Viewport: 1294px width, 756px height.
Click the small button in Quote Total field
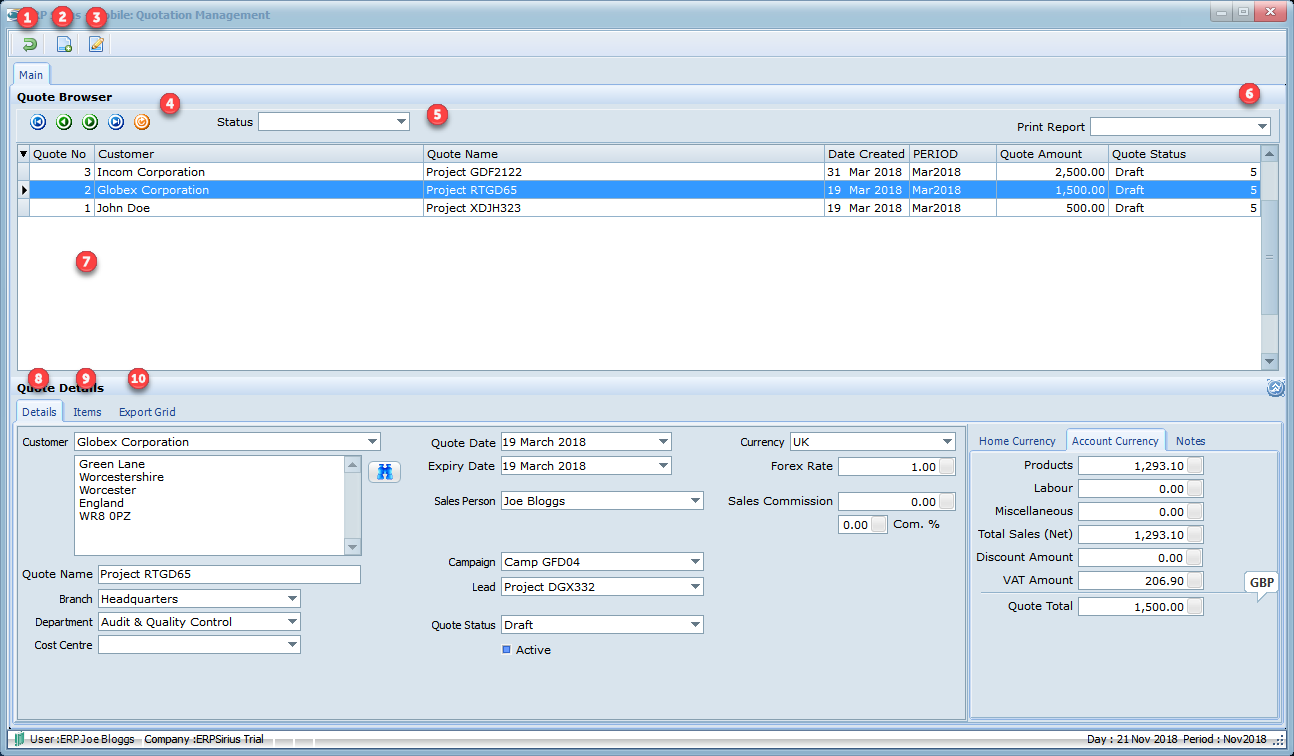(1195, 606)
